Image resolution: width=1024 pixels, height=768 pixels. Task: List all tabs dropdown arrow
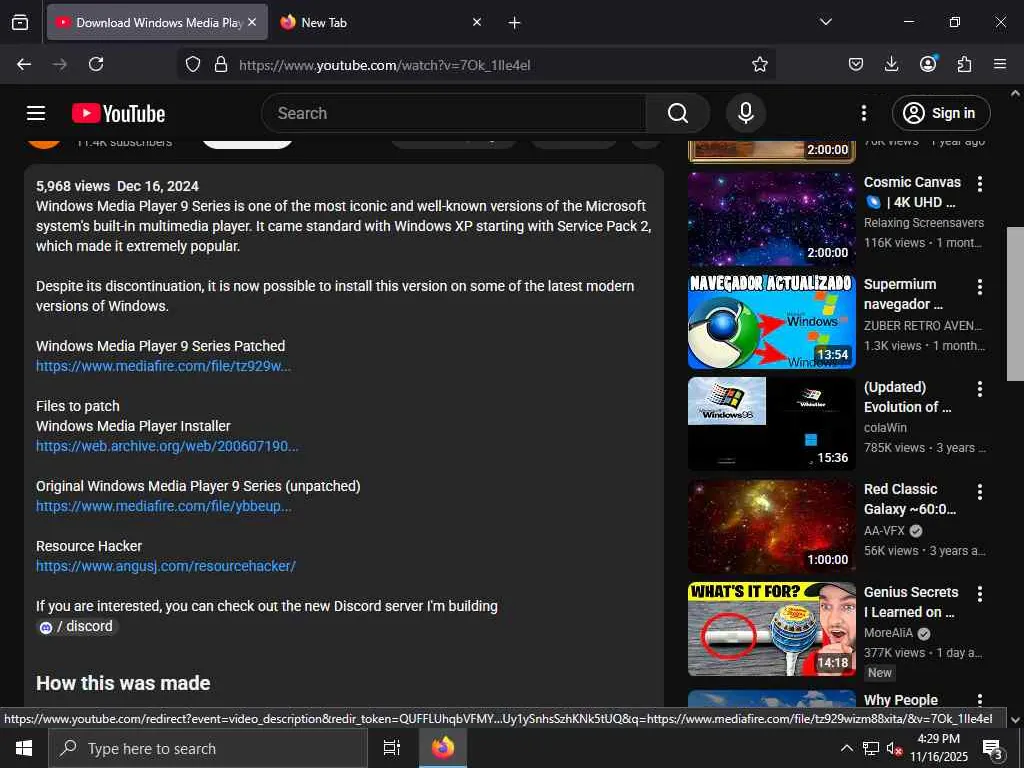(825, 22)
